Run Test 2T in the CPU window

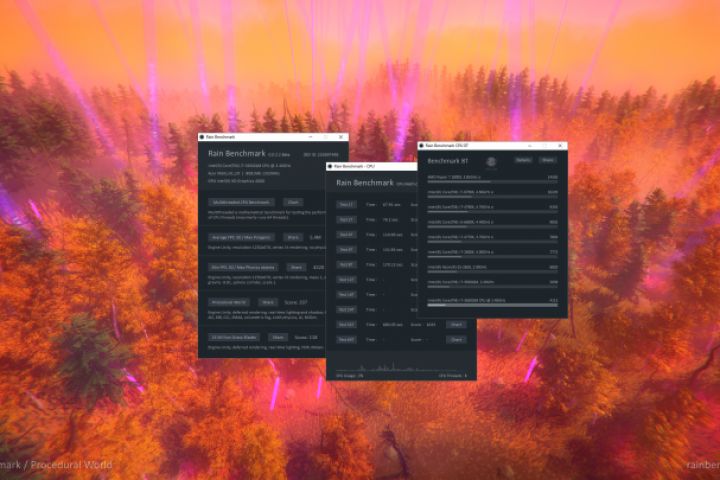coord(346,220)
